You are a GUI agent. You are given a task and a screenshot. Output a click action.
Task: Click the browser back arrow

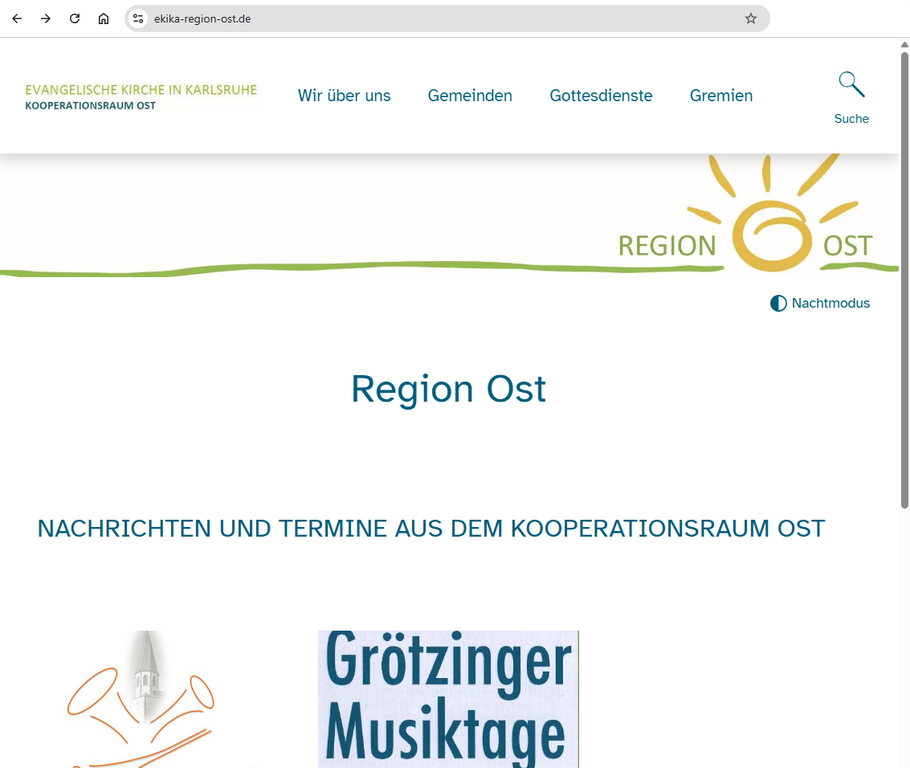click(x=17, y=19)
